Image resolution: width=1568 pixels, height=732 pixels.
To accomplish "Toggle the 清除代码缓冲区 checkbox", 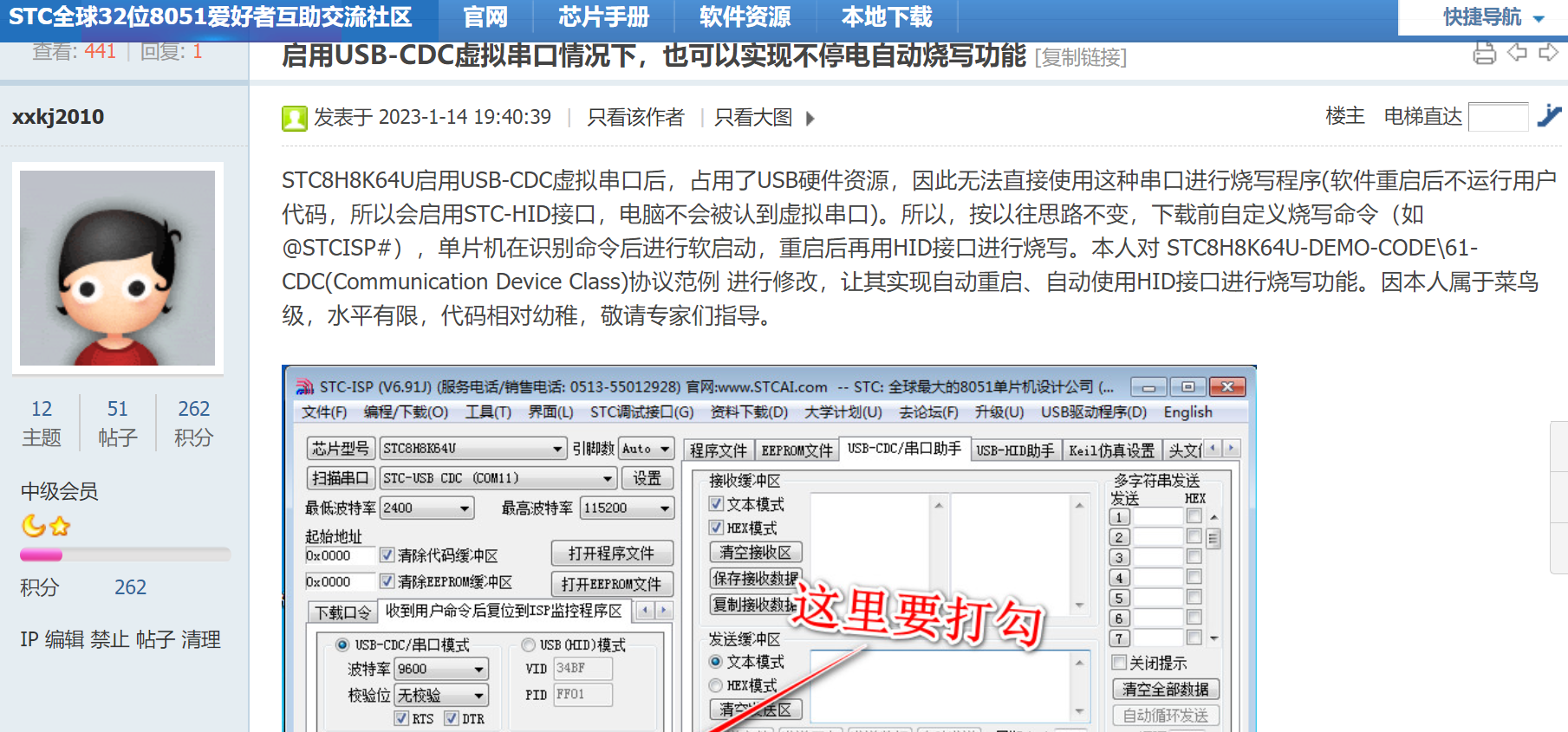I will (x=387, y=555).
